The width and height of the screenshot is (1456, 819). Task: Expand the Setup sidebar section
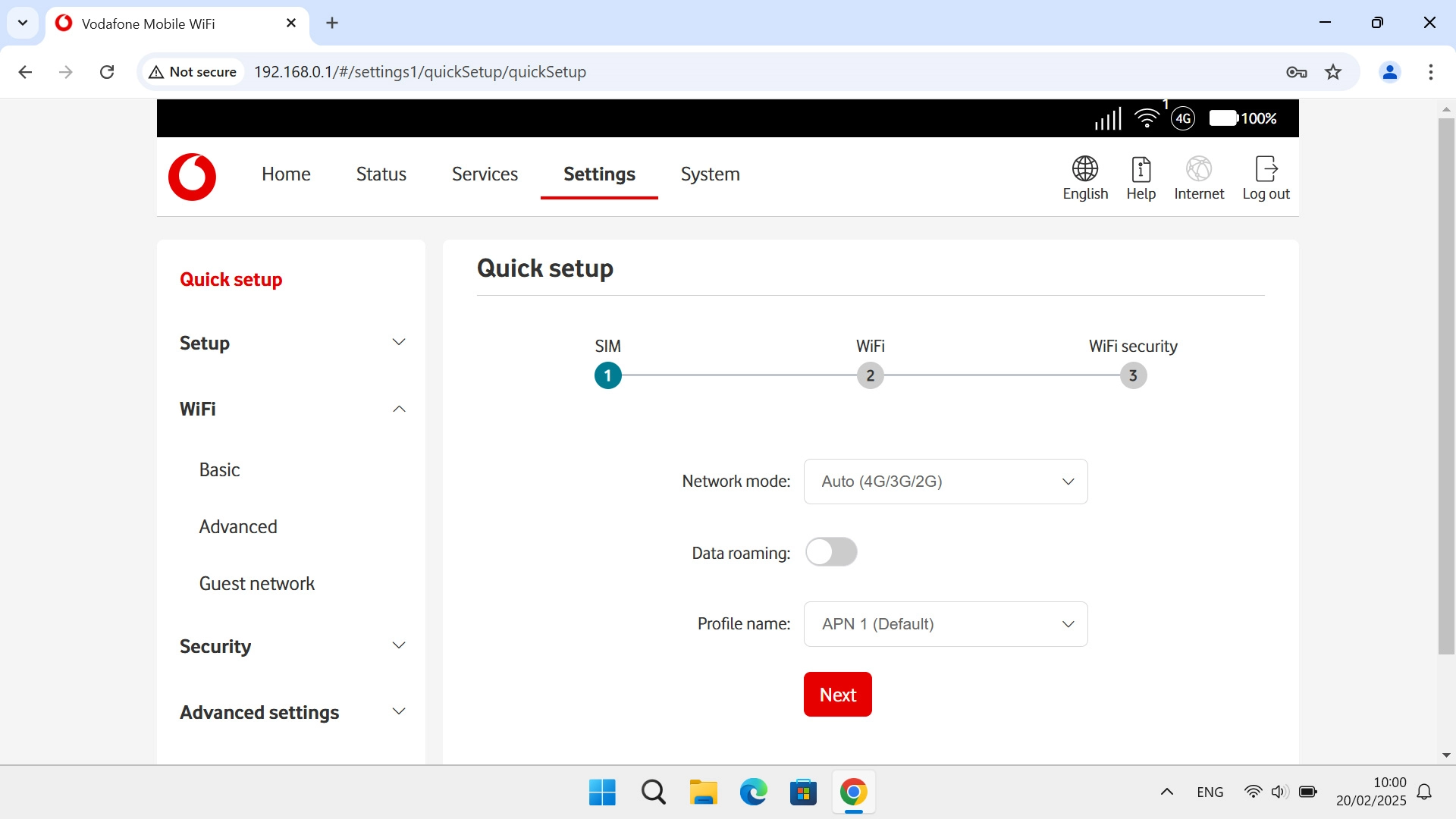[x=292, y=343]
